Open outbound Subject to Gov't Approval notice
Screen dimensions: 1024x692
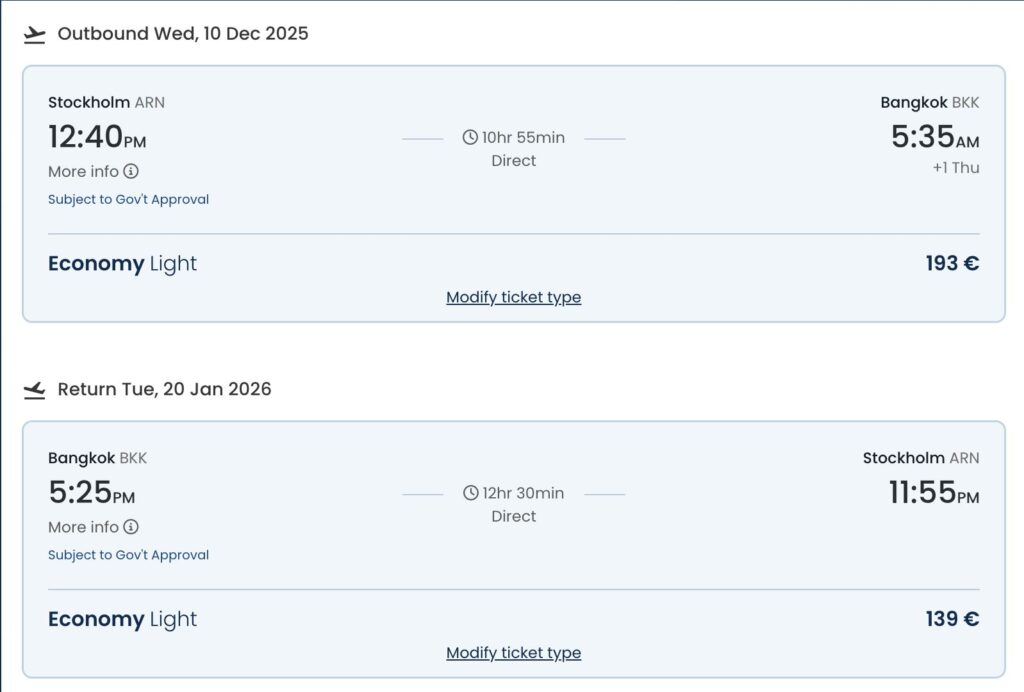tap(128, 199)
